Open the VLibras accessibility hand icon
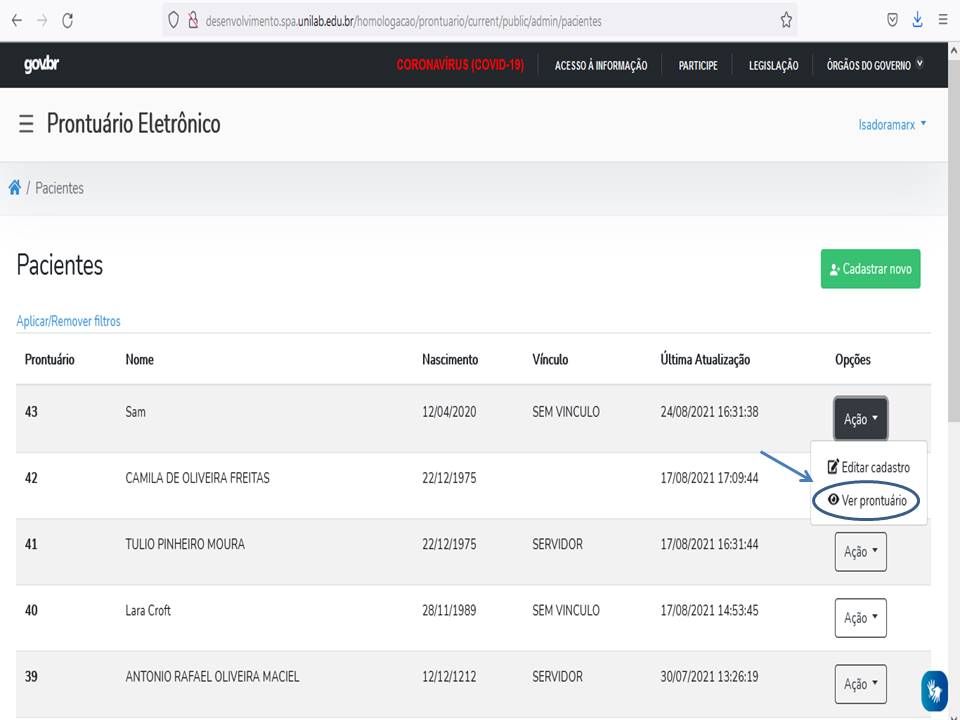 point(934,690)
